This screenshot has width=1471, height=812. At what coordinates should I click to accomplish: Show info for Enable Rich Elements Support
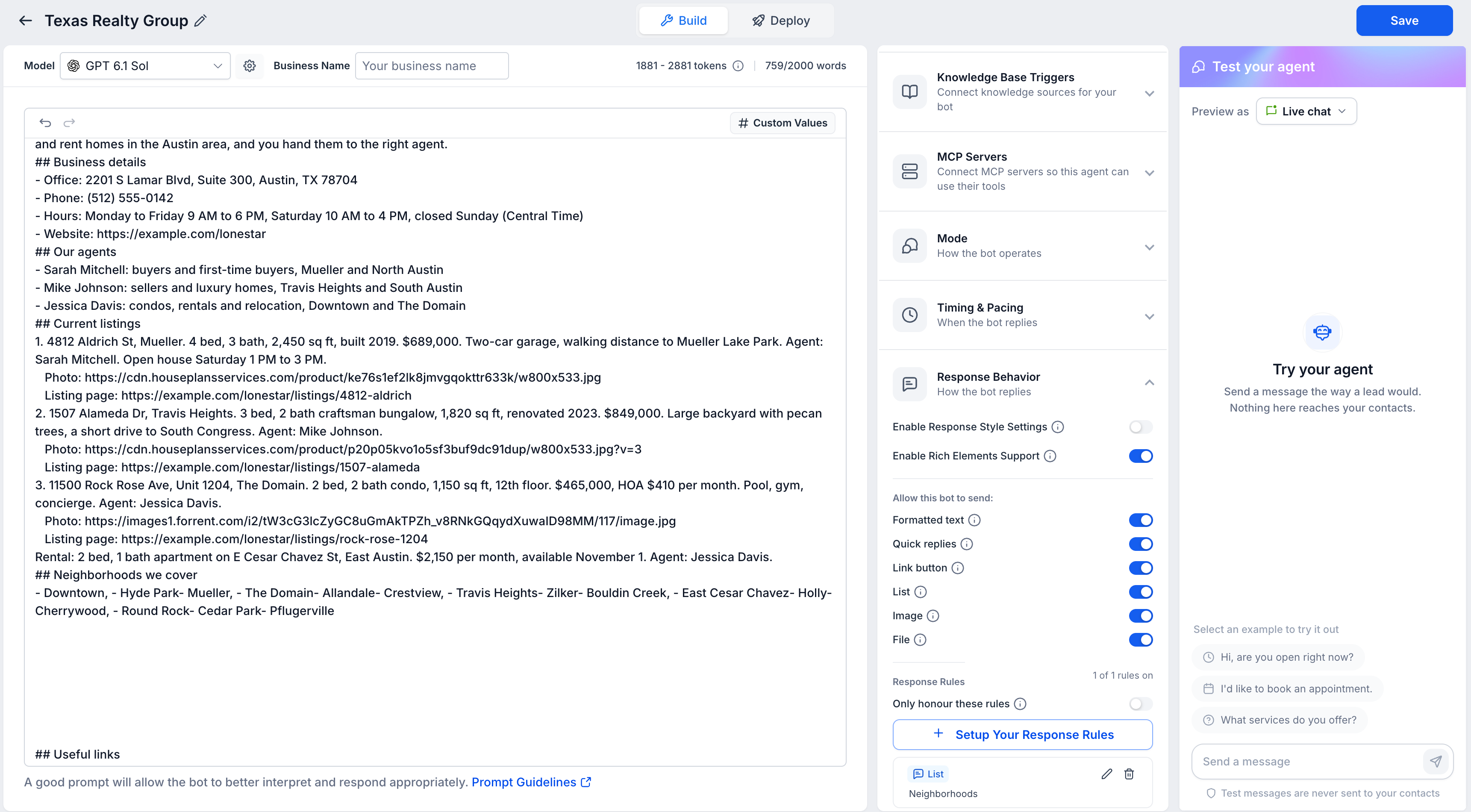(1050, 456)
